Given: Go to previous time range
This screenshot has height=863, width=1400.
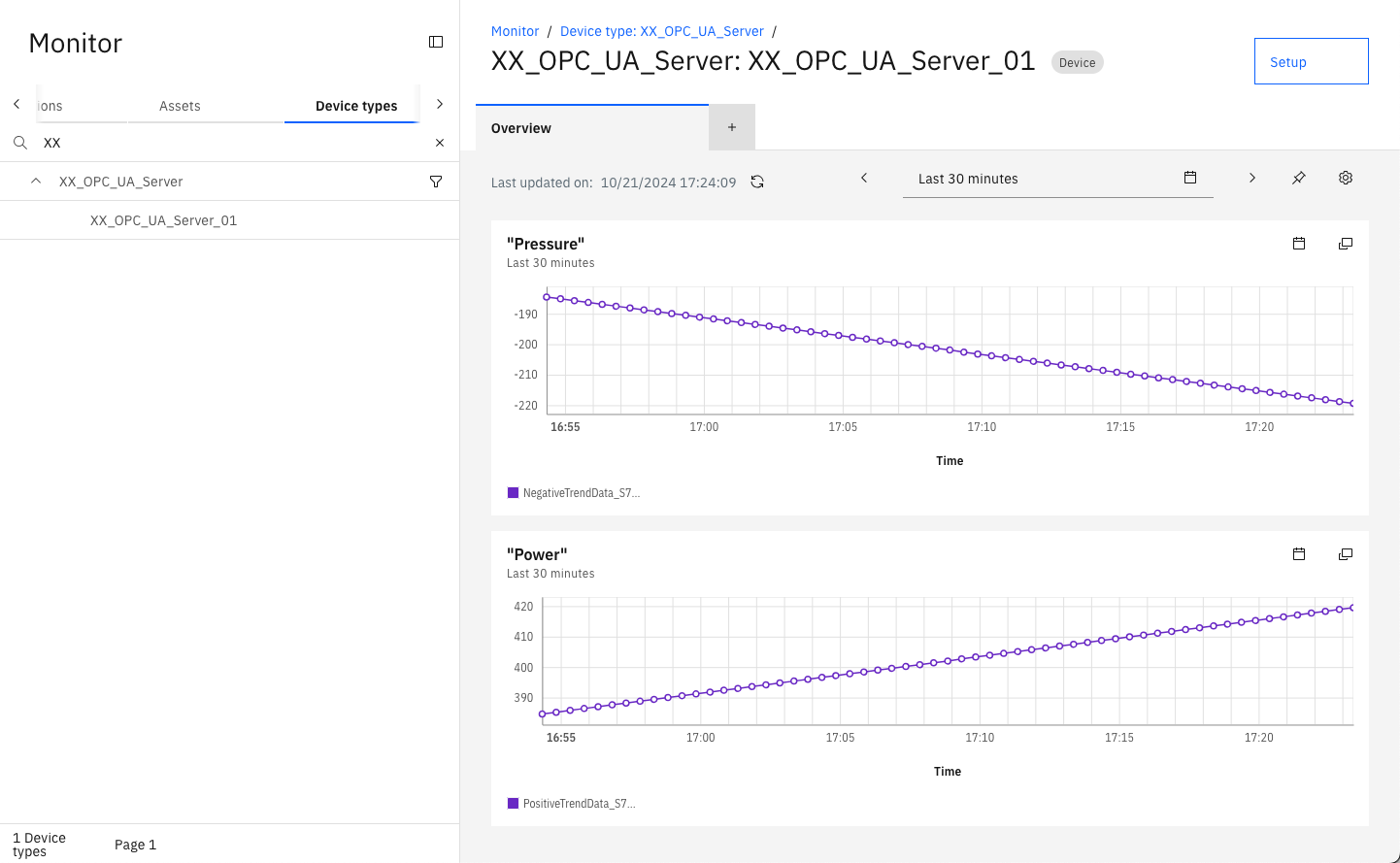Looking at the screenshot, I should click(x=864, y=178).
